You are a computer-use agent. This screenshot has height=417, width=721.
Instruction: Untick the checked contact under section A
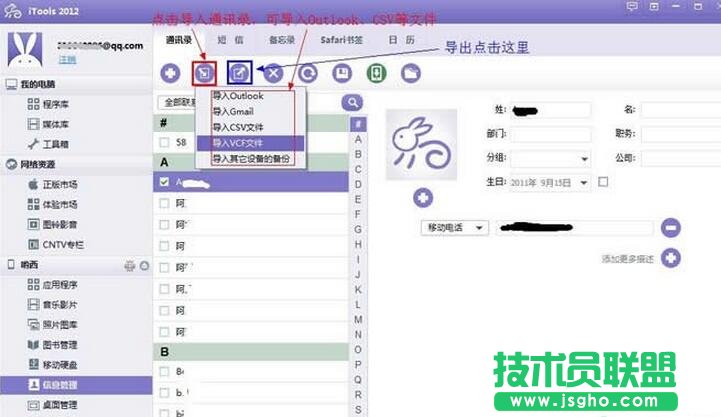164,182
